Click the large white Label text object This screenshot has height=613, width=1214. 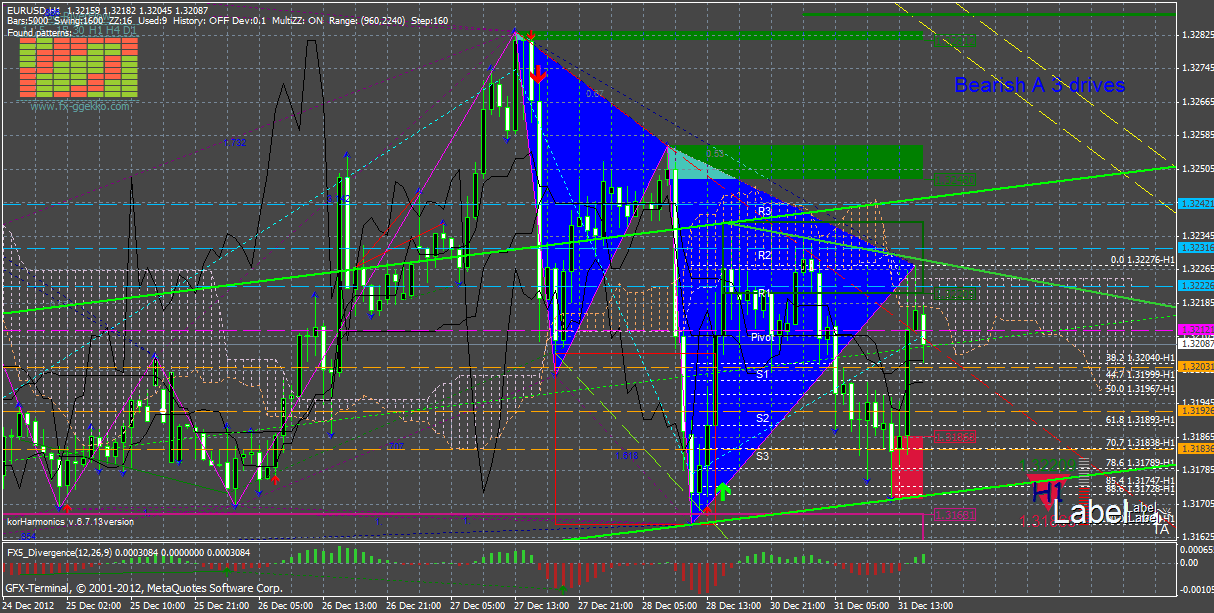(x=1088, y=513)
